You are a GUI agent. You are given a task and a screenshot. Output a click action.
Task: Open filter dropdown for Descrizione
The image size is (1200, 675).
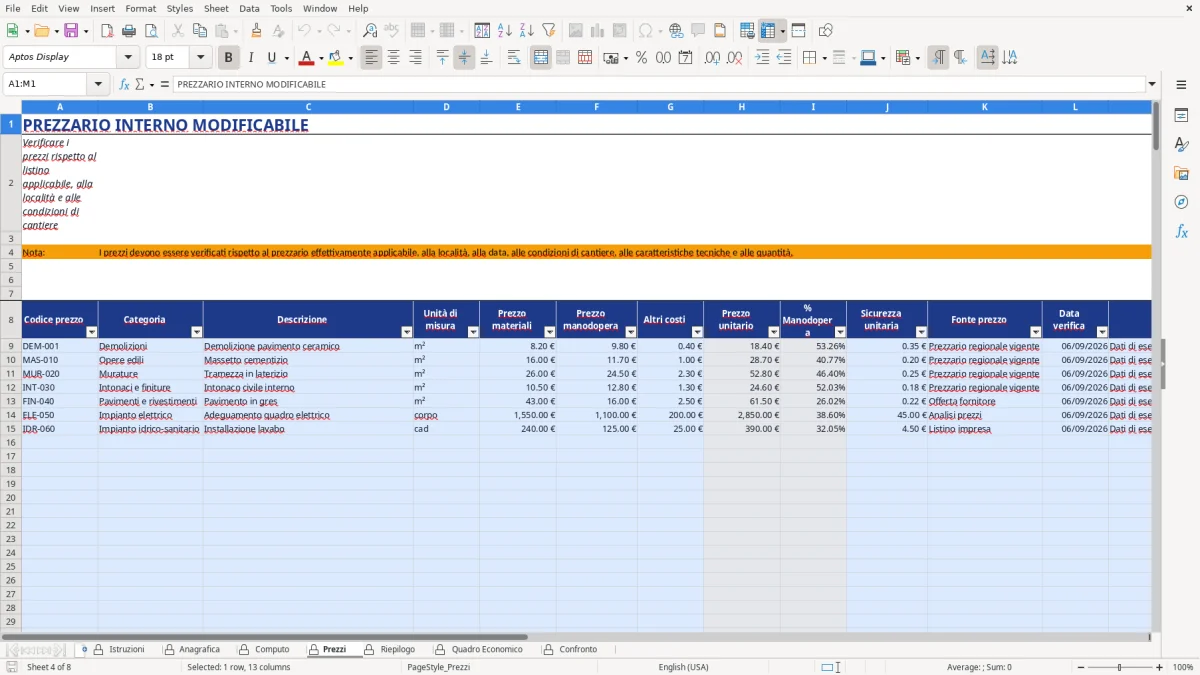(x=406, y=331)
